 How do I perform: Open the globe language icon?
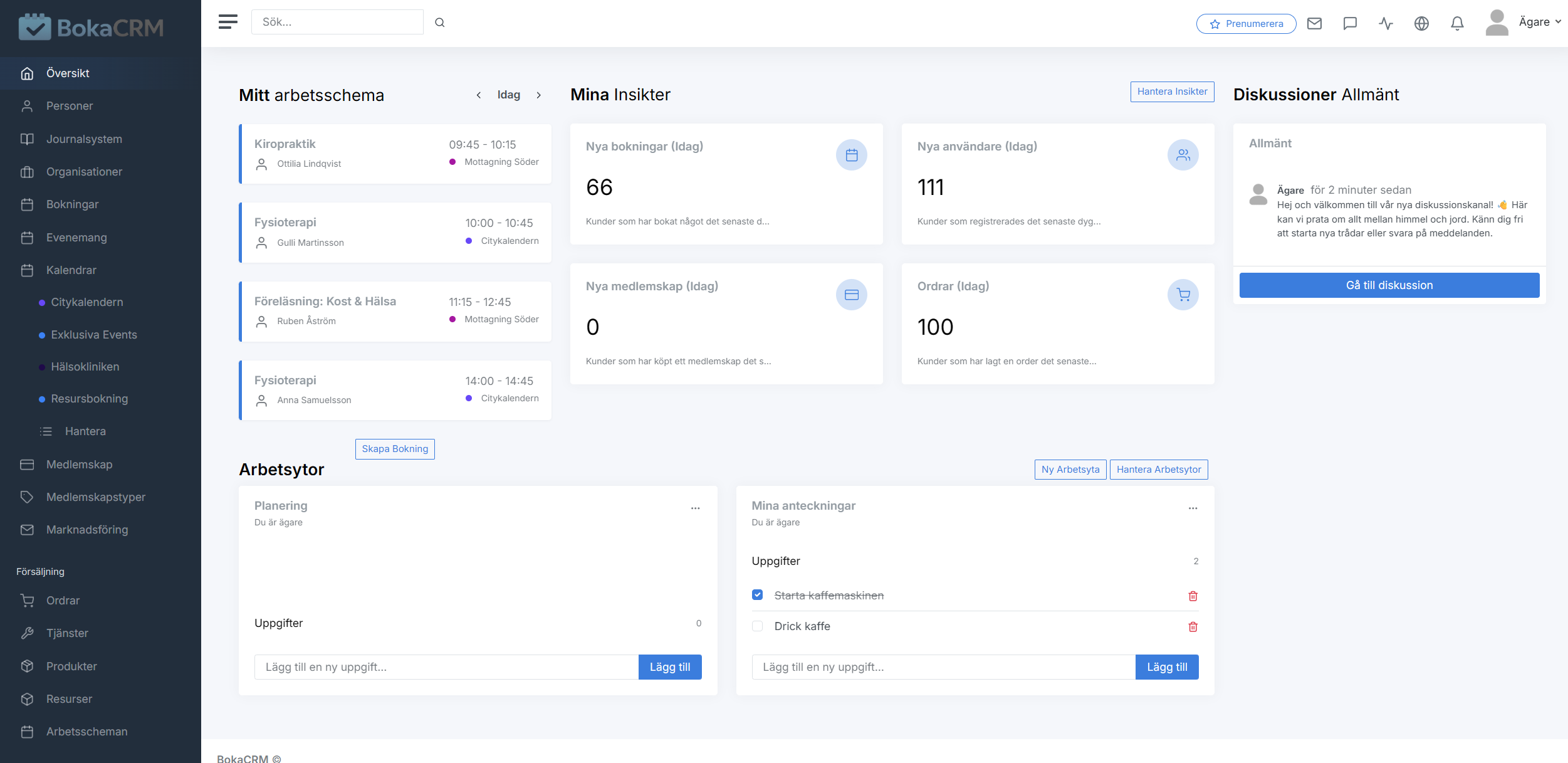1421,23
